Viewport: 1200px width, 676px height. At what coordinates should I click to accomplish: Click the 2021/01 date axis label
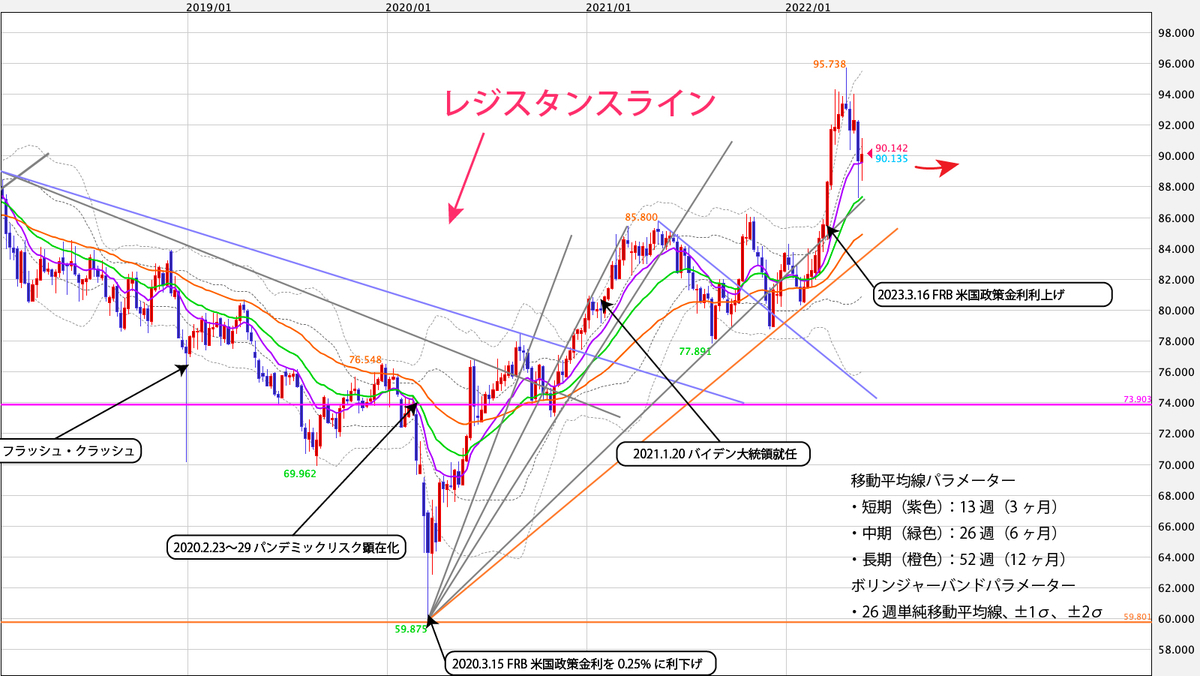(x=608, y=8)
